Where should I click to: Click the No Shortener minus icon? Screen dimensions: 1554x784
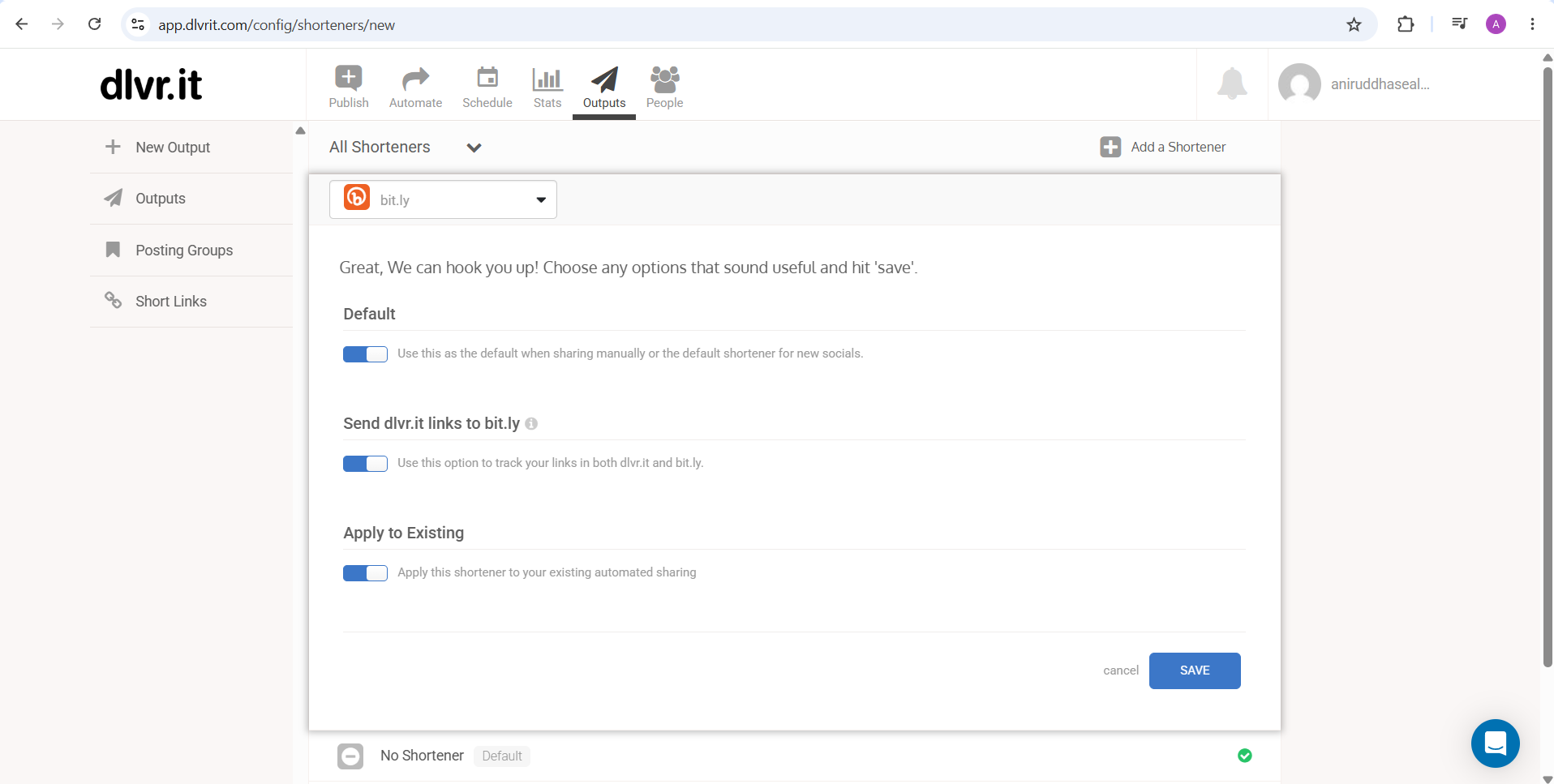pos(350,756)
